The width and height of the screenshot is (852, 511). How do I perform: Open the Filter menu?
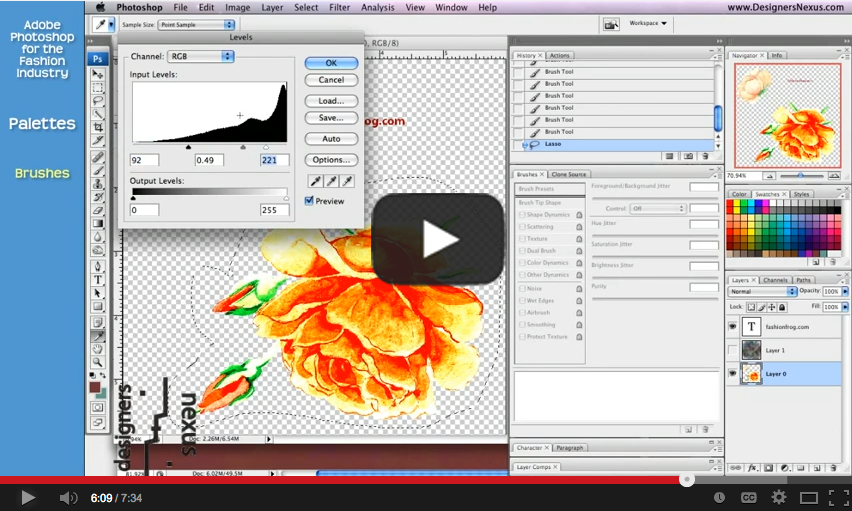point(339,7)
